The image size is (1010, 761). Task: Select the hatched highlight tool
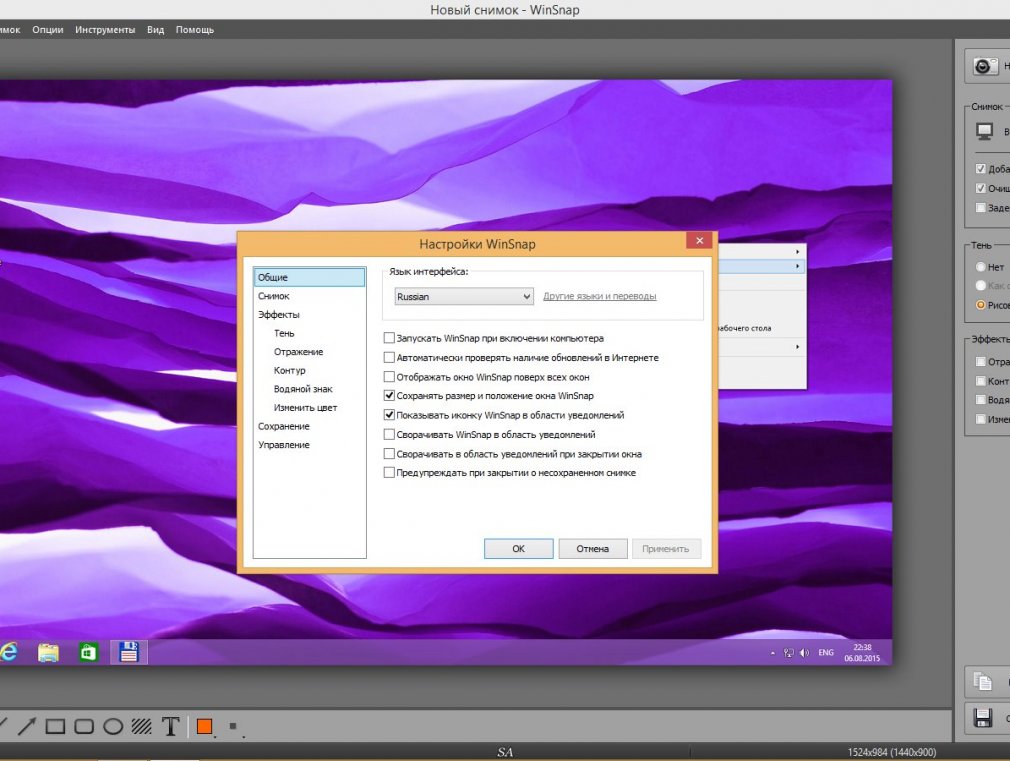point(142,726)
